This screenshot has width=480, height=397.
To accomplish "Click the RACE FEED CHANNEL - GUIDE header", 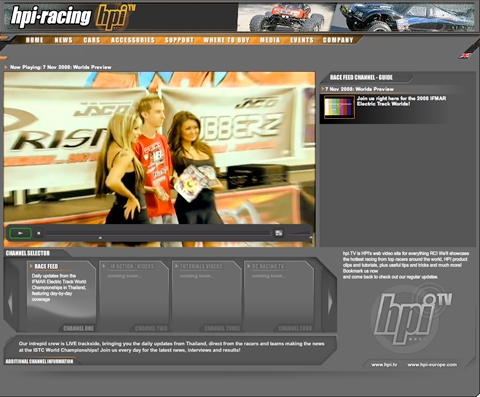I will pyautogui.click(x=361, y=77).
